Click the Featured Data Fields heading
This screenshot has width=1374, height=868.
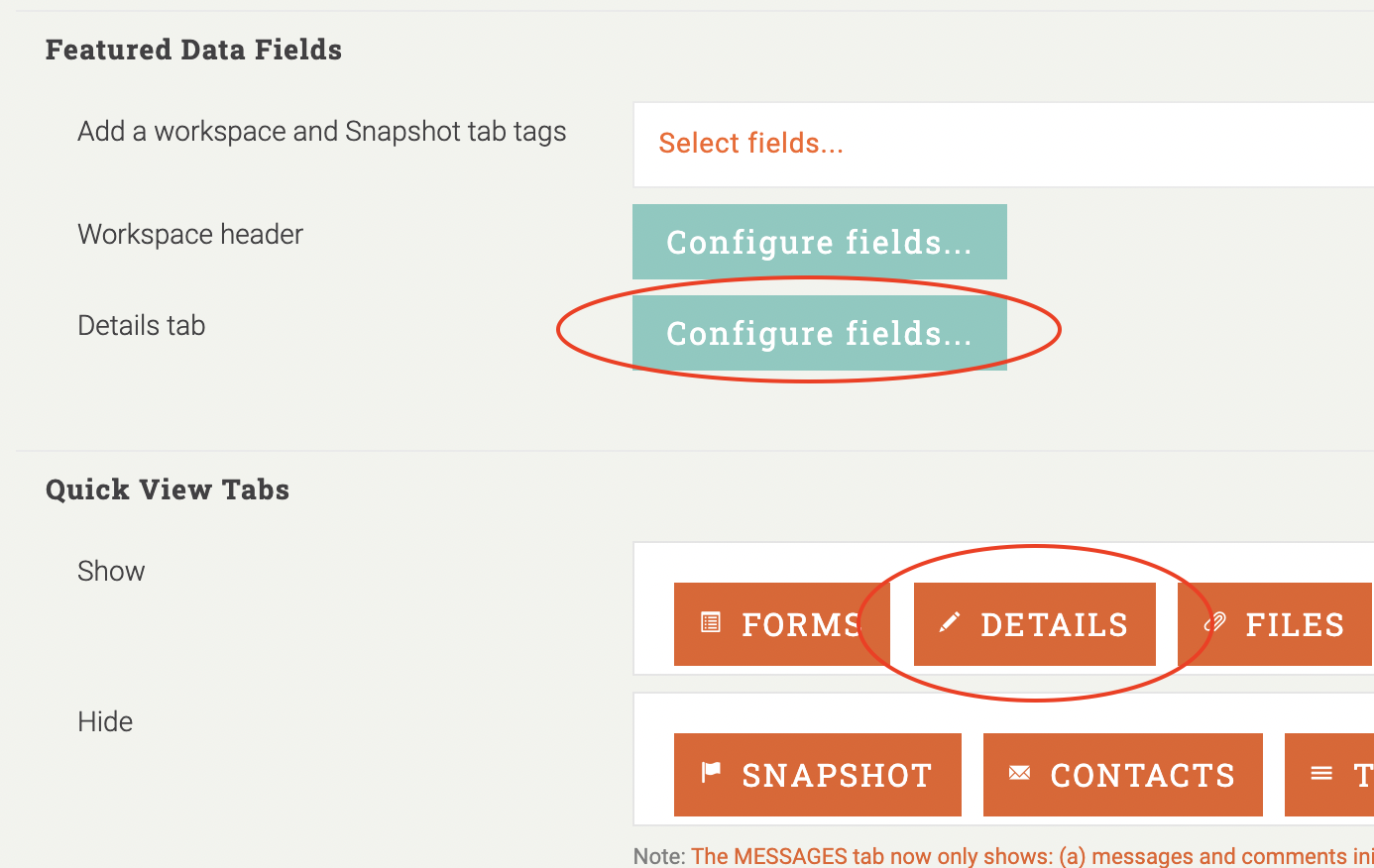[193, 50]
